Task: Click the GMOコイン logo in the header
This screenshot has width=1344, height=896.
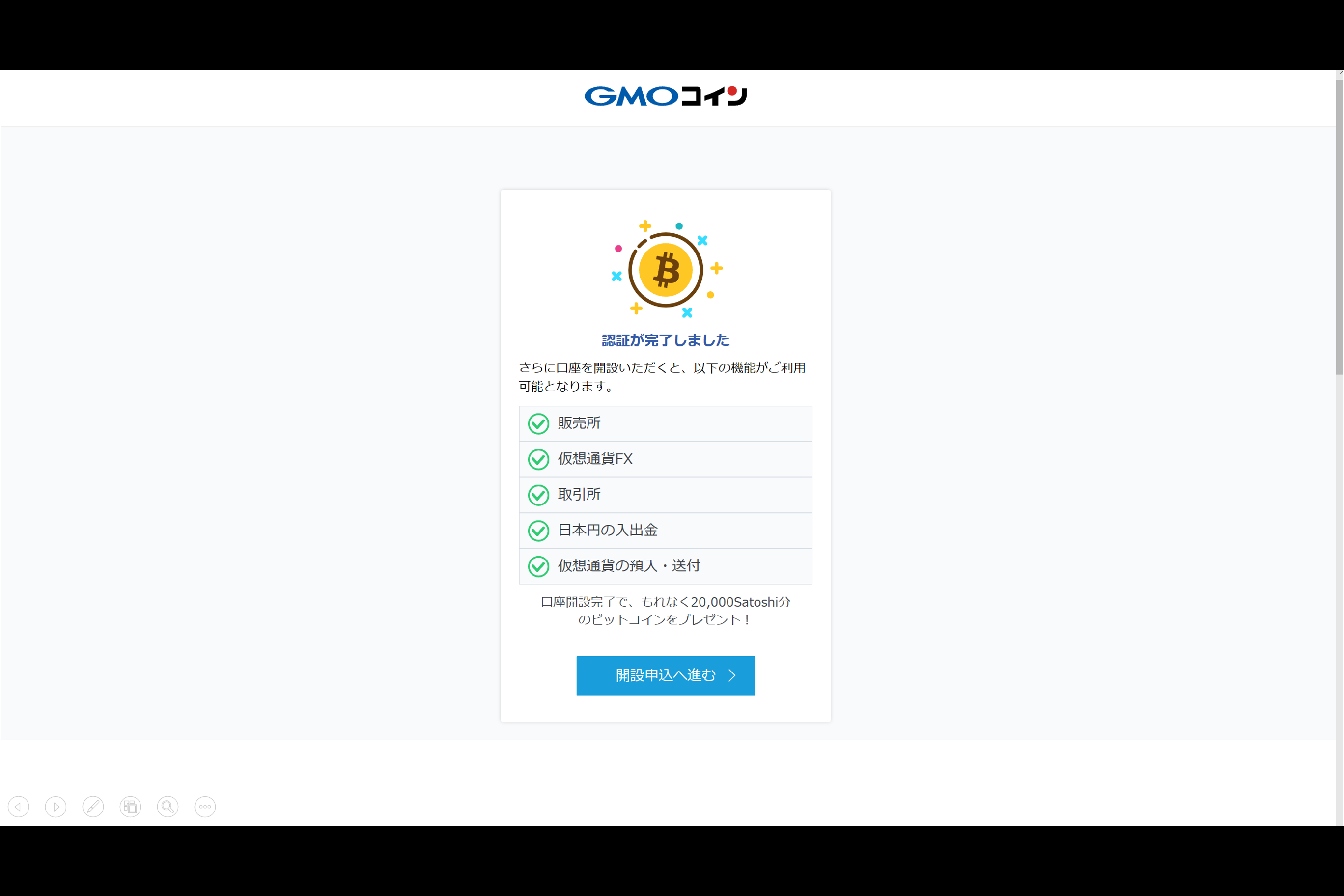Action: 665,96
